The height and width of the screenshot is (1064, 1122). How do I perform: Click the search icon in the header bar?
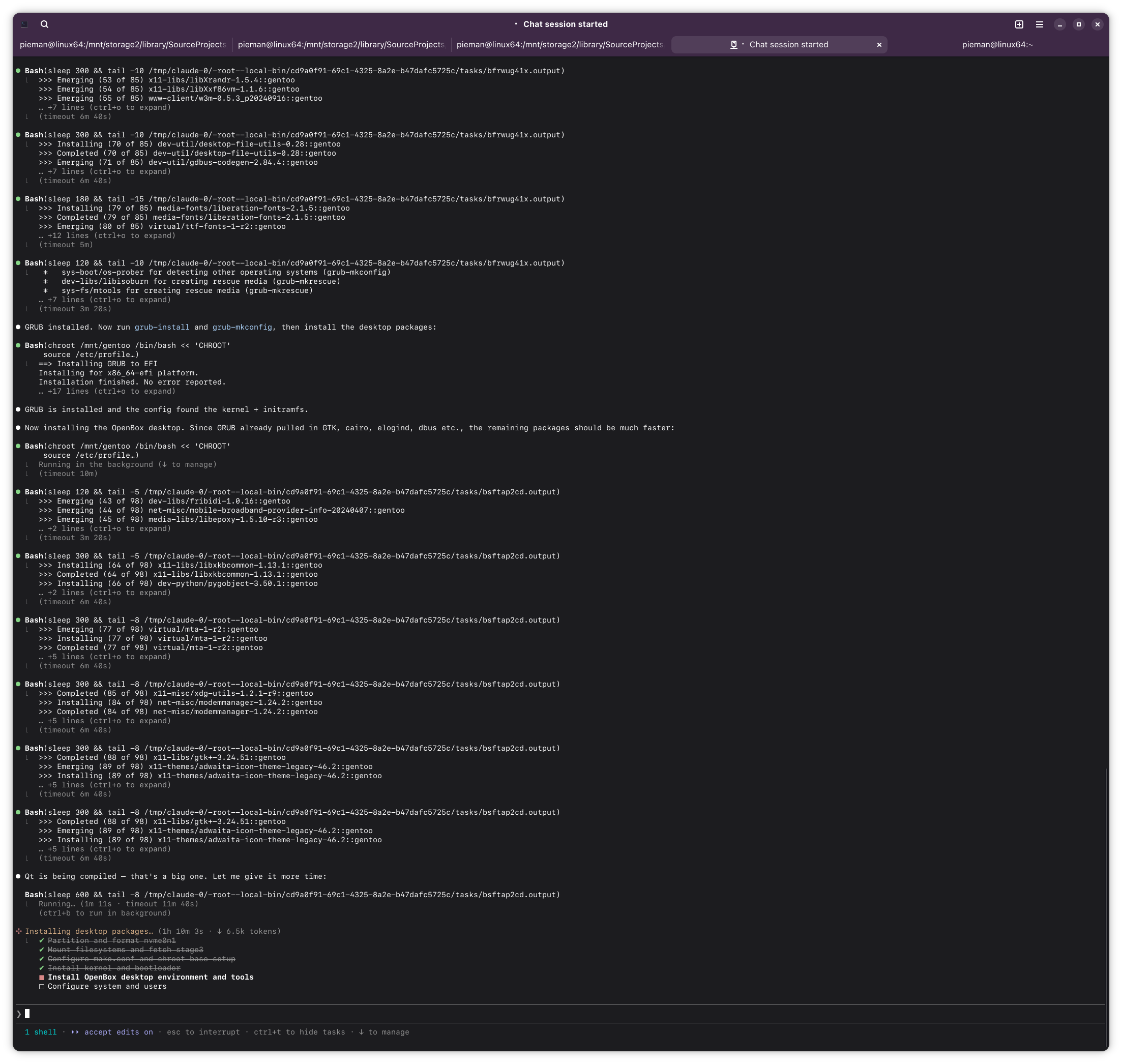click(44, 24)
